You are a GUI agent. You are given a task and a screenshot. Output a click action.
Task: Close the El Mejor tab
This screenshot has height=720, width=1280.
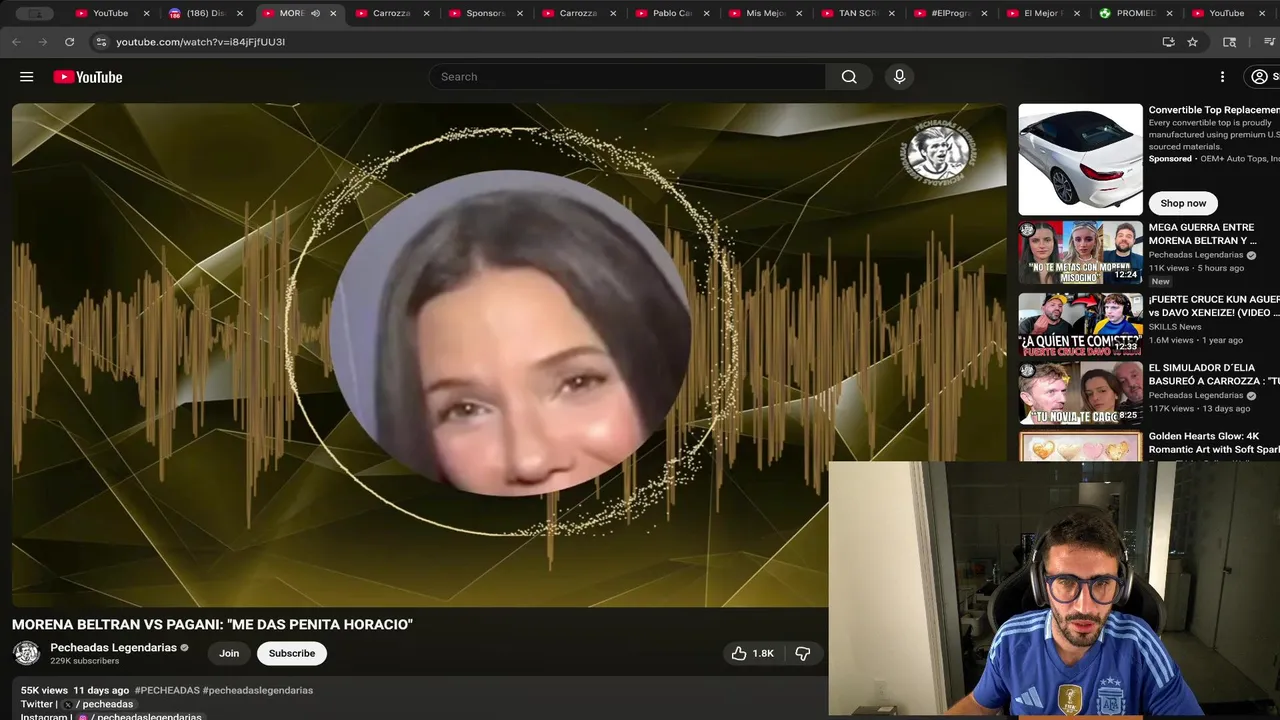coord(1077,13)
